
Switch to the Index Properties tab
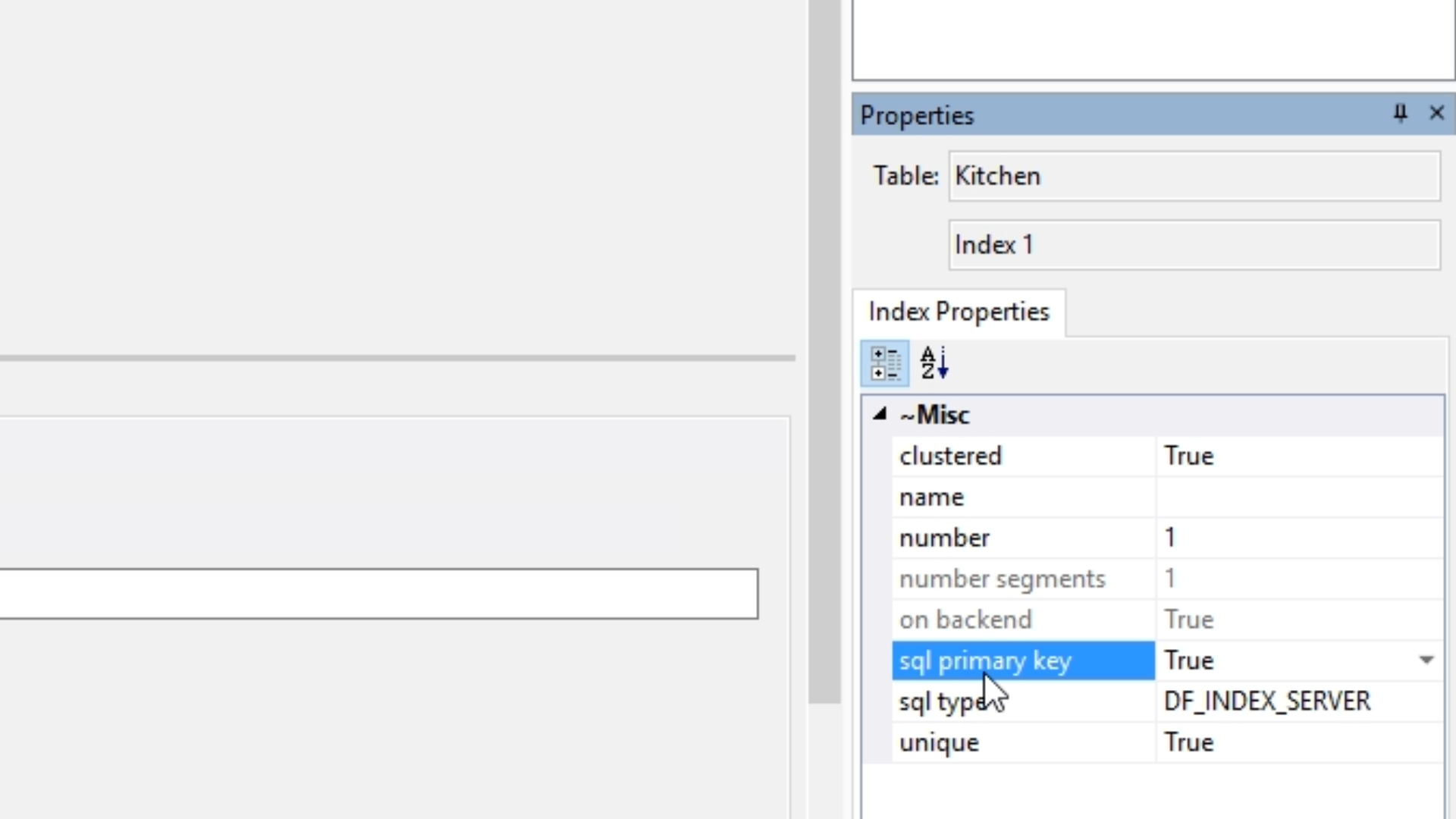click(959, 312)
